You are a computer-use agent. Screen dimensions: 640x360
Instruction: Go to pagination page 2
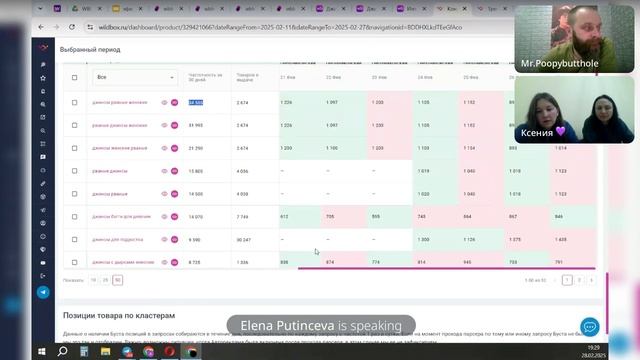pos(579,280)
